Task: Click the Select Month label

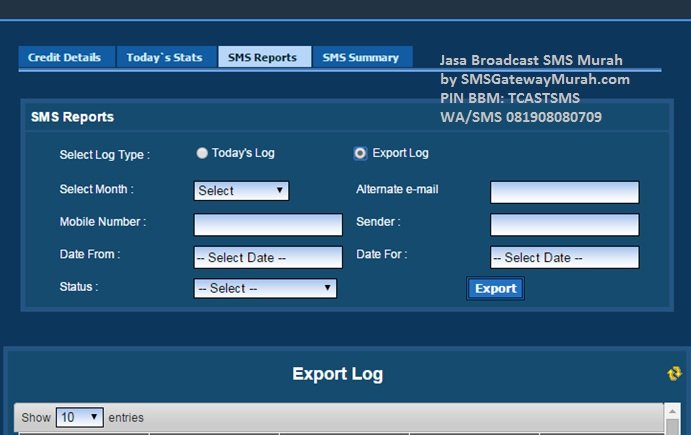Action: (x=97, y=189)
